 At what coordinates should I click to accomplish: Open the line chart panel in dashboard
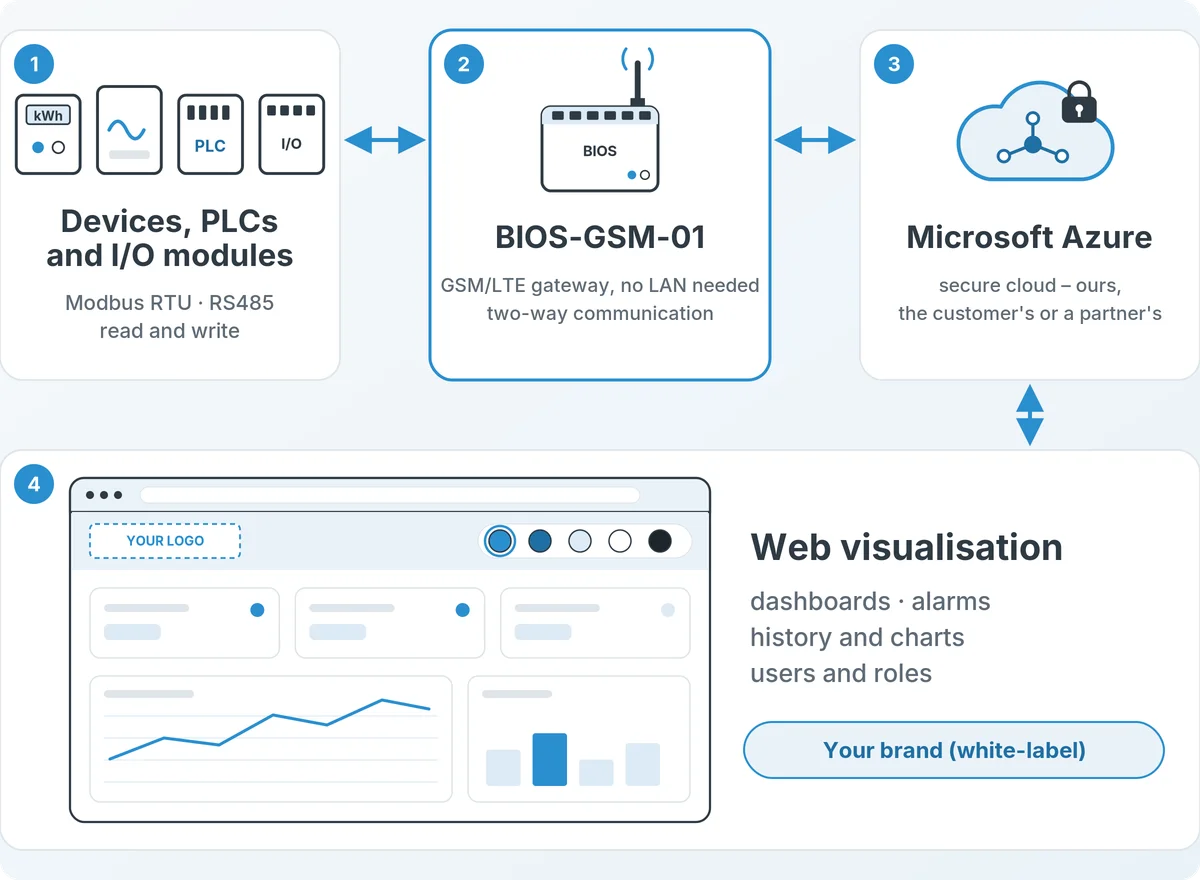271,739
